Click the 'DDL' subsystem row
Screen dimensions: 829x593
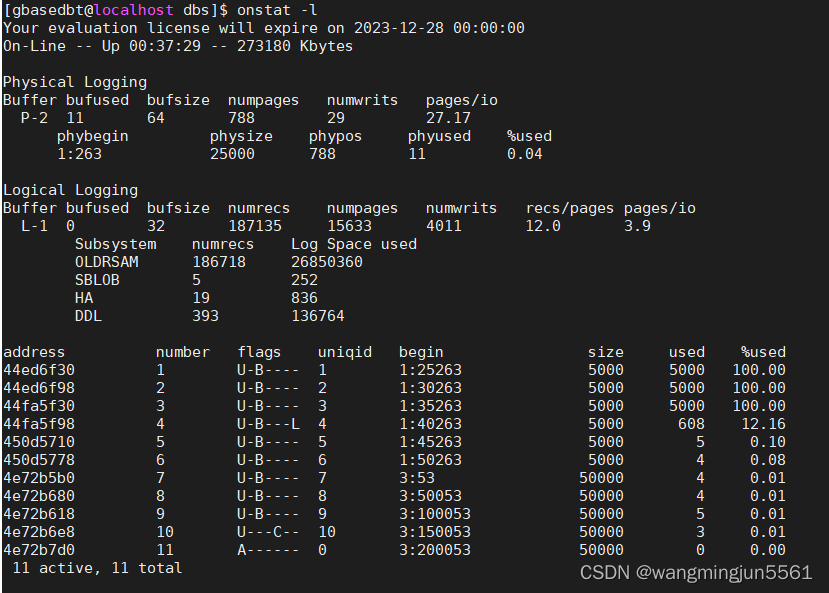[x=210, y=316]
